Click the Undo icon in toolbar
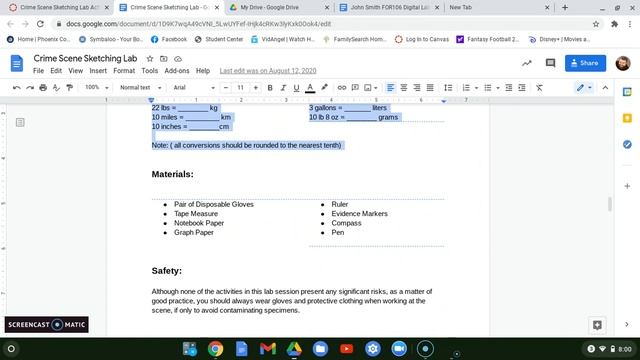Viewport: 640px width, 360px height. tap(17, 88)
